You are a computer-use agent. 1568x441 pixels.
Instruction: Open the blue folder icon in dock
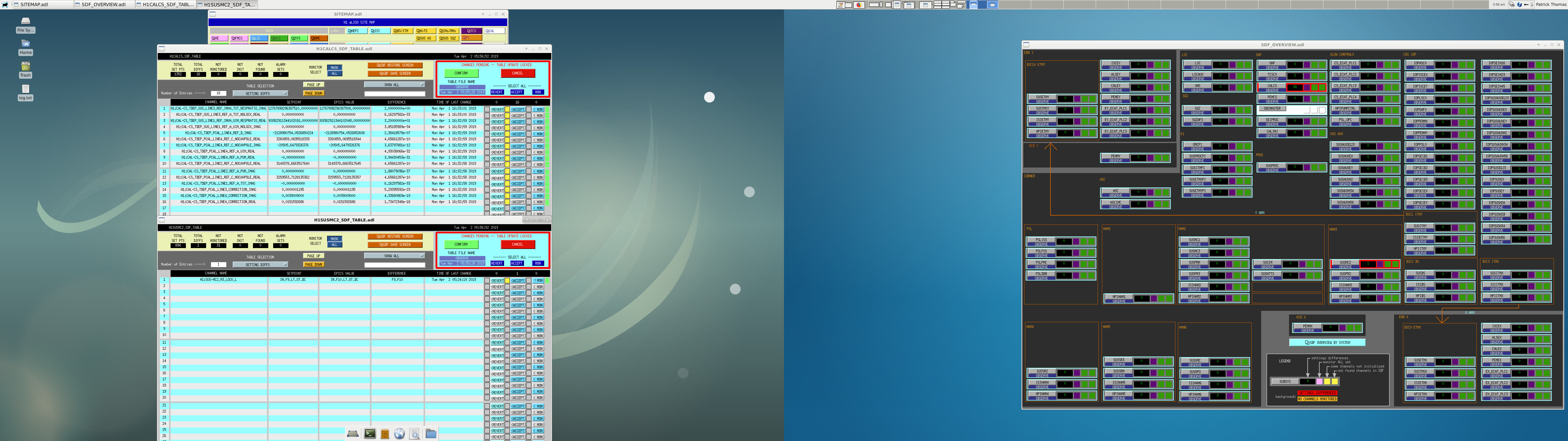pos(431,434)
